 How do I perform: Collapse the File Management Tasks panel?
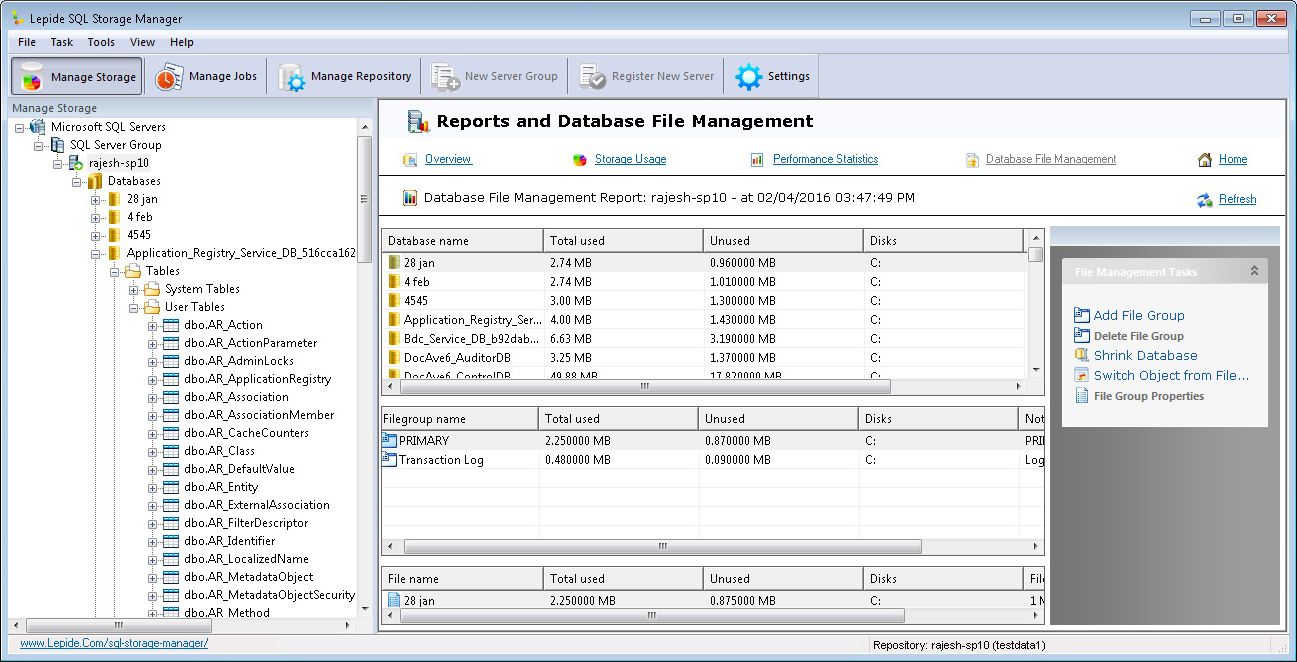click(1254, 271)
